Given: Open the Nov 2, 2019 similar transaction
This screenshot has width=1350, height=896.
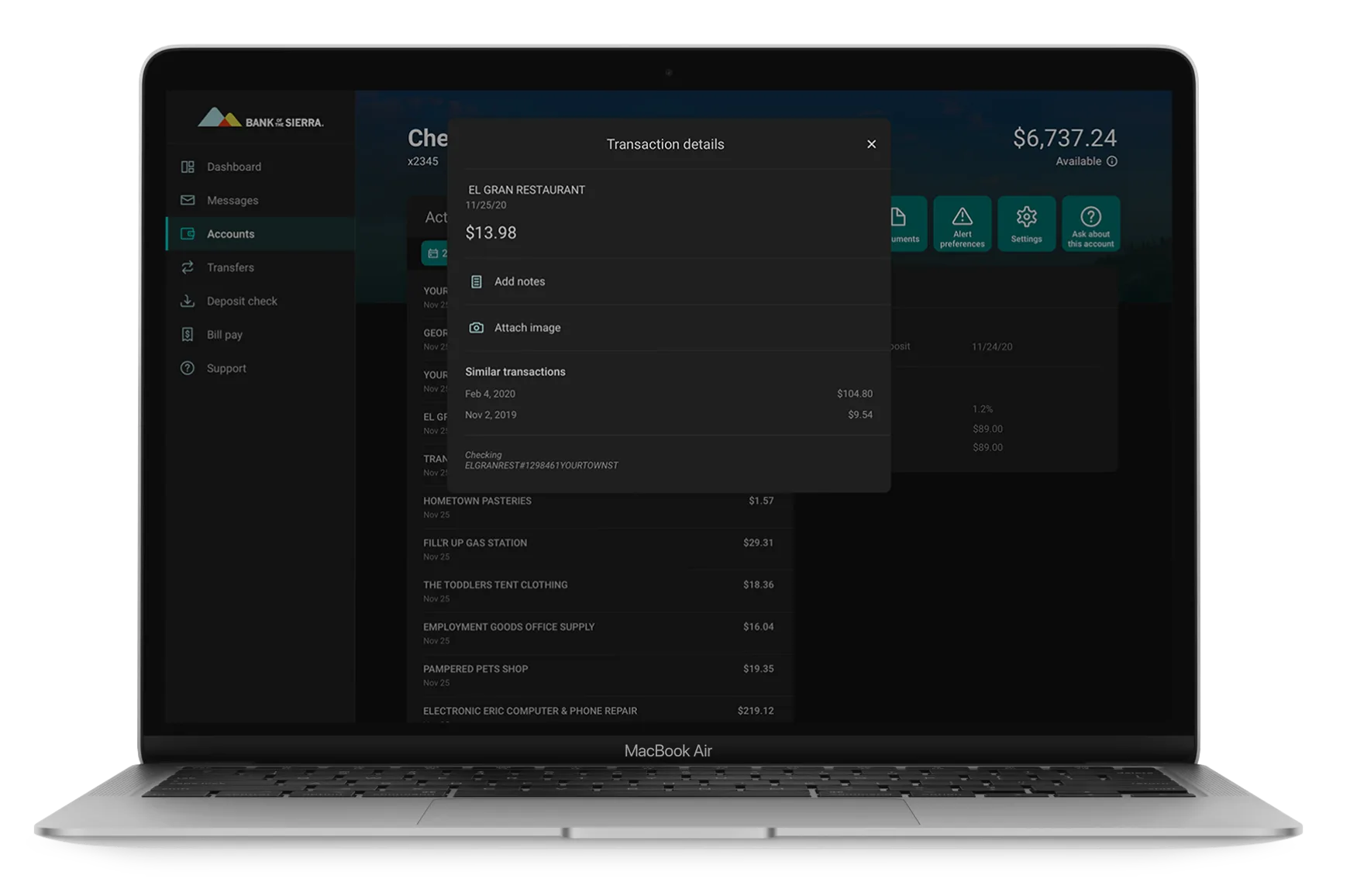Looking at the screenshot, I should [668, 415].
